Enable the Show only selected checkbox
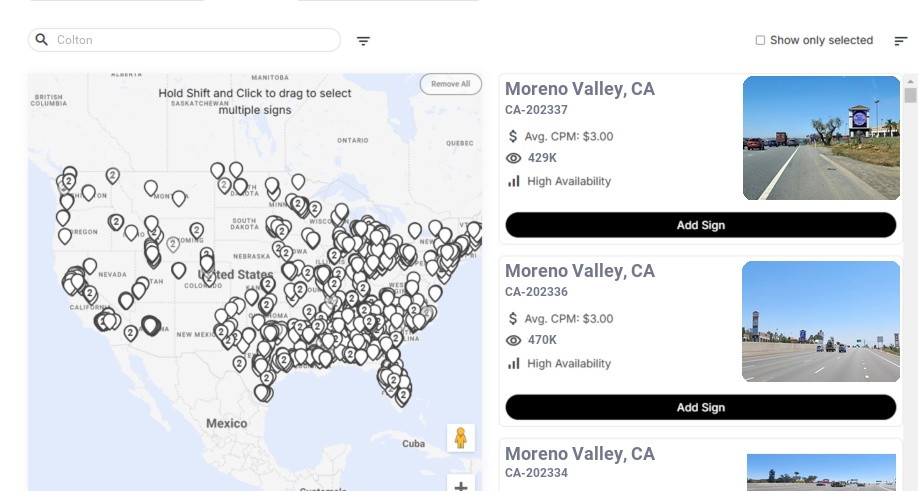 (760, 41)
